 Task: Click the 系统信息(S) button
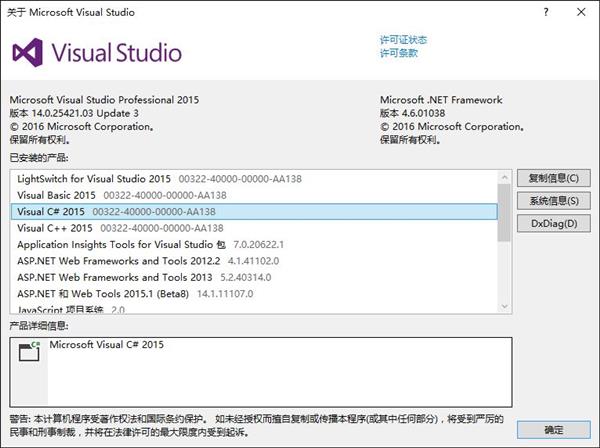tap(554, 201)
